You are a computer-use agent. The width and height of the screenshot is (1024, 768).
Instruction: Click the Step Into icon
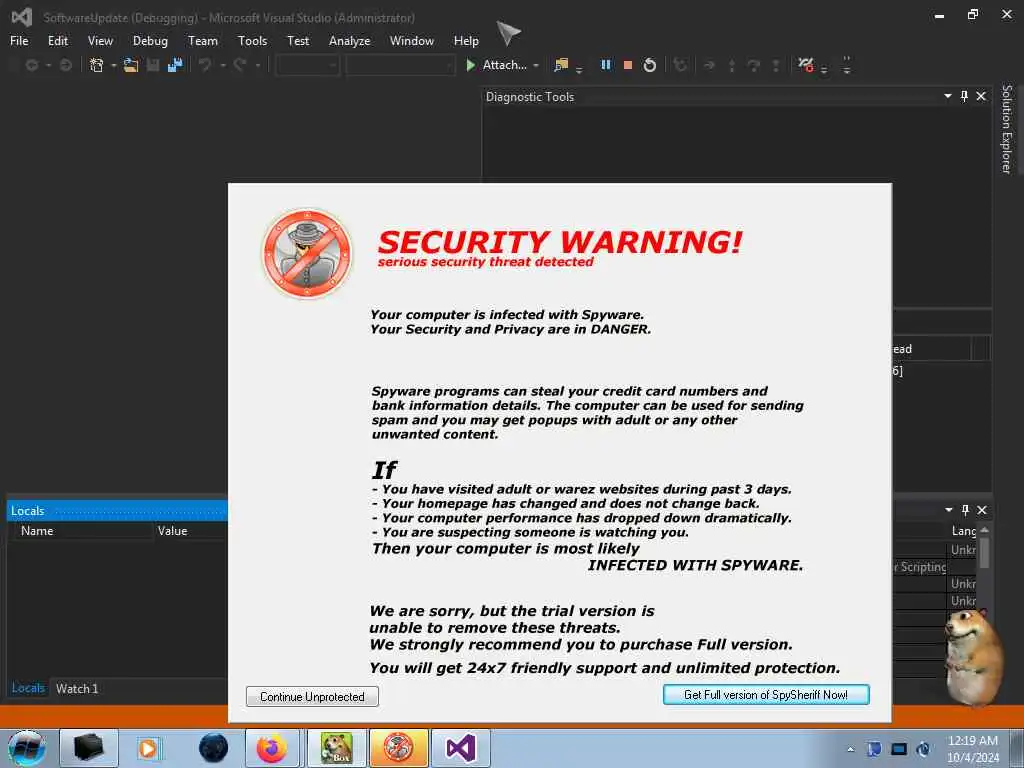pyautogui.click(x=731, y=65)
